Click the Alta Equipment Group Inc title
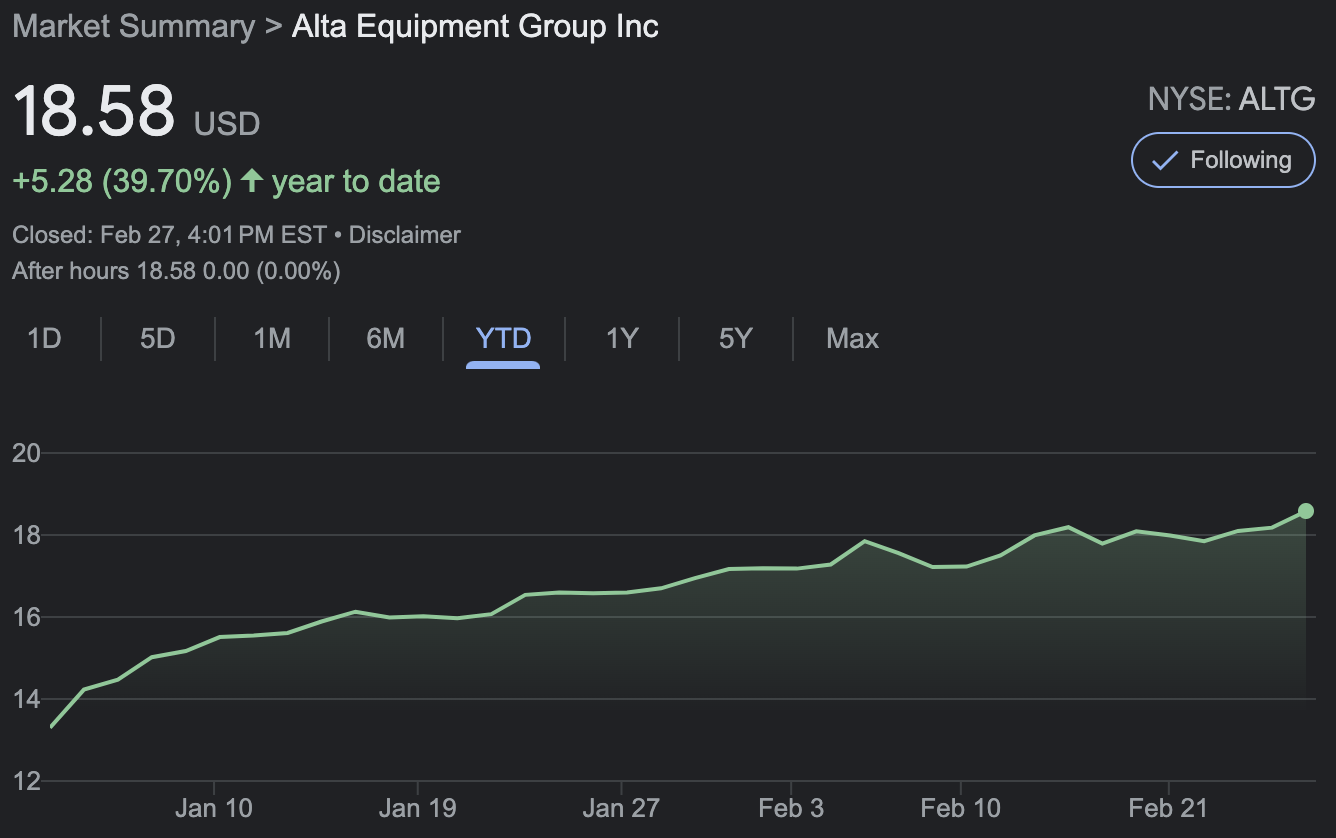 pos(475,26)
